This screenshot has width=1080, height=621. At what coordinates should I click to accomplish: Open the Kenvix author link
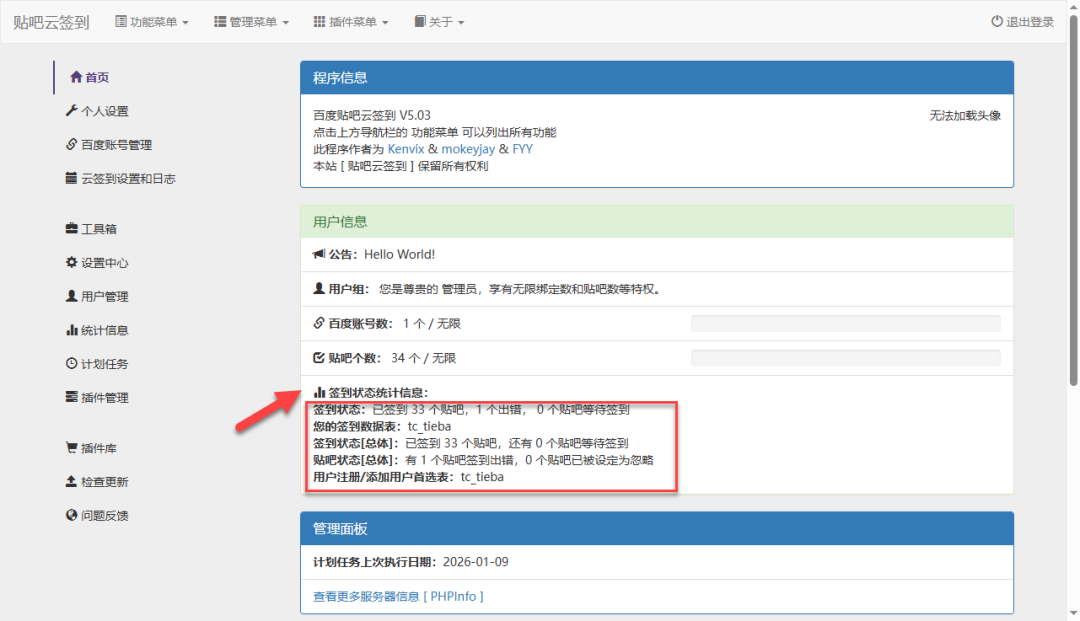pos(406,149)
